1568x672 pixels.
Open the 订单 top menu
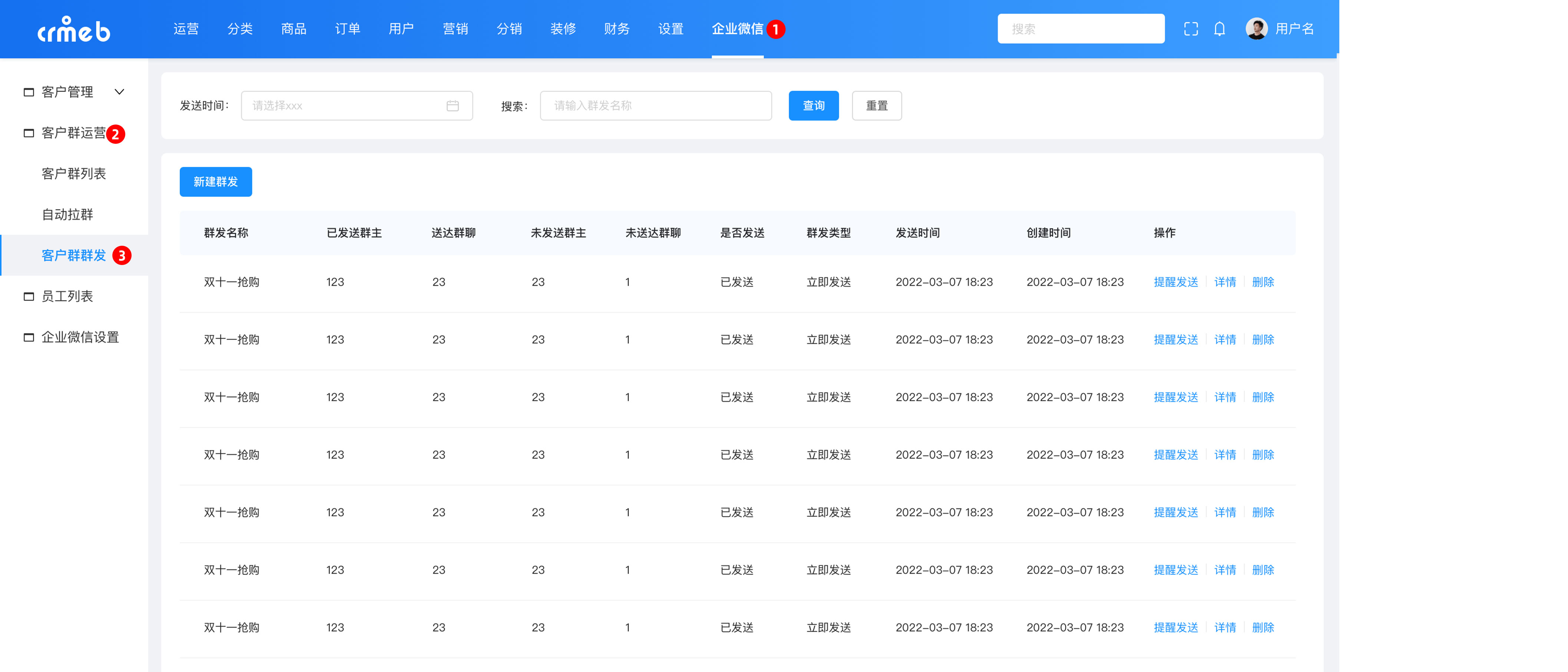tap(348, 29)
